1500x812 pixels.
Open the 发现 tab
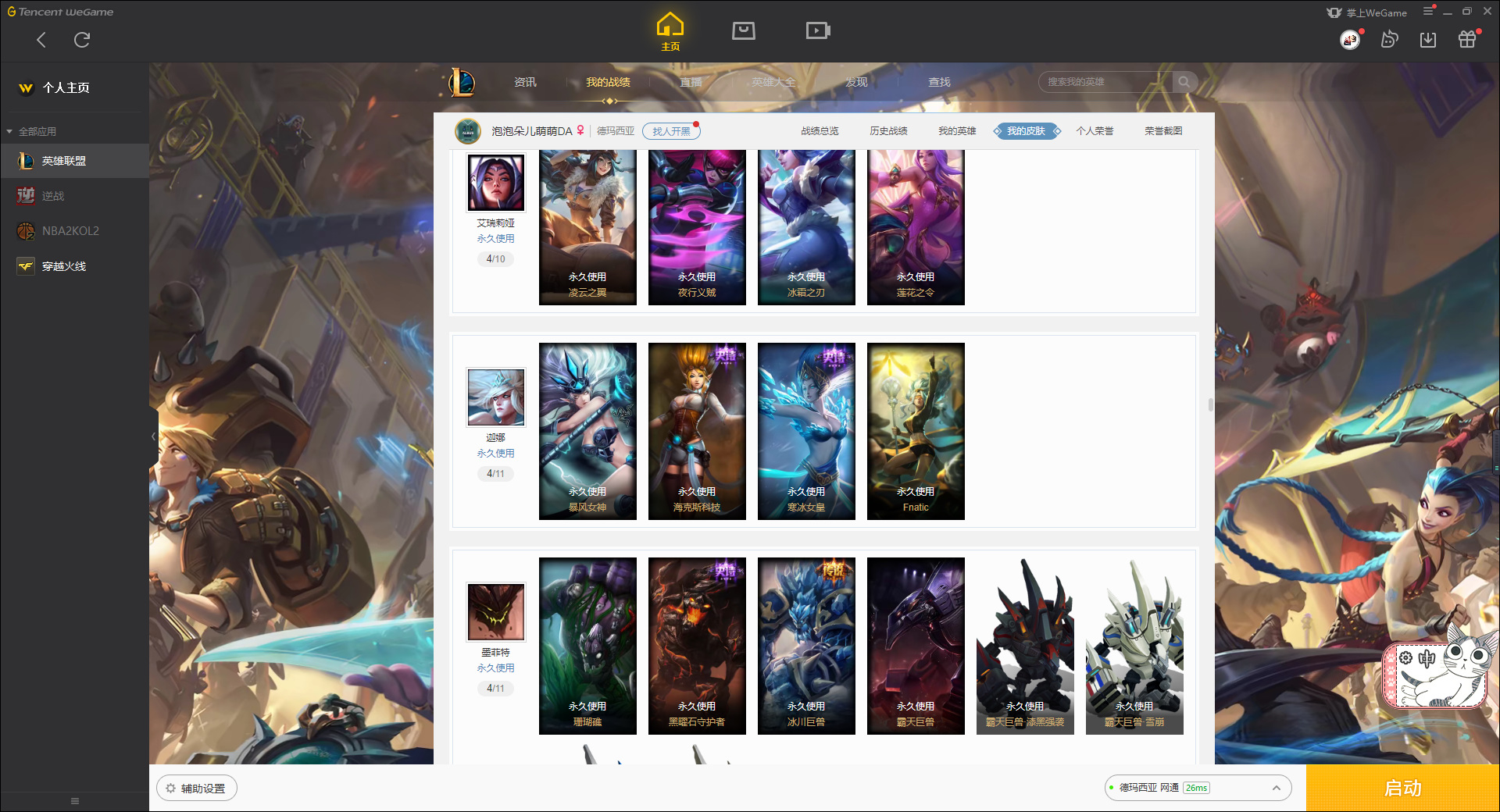click(856, 82)
